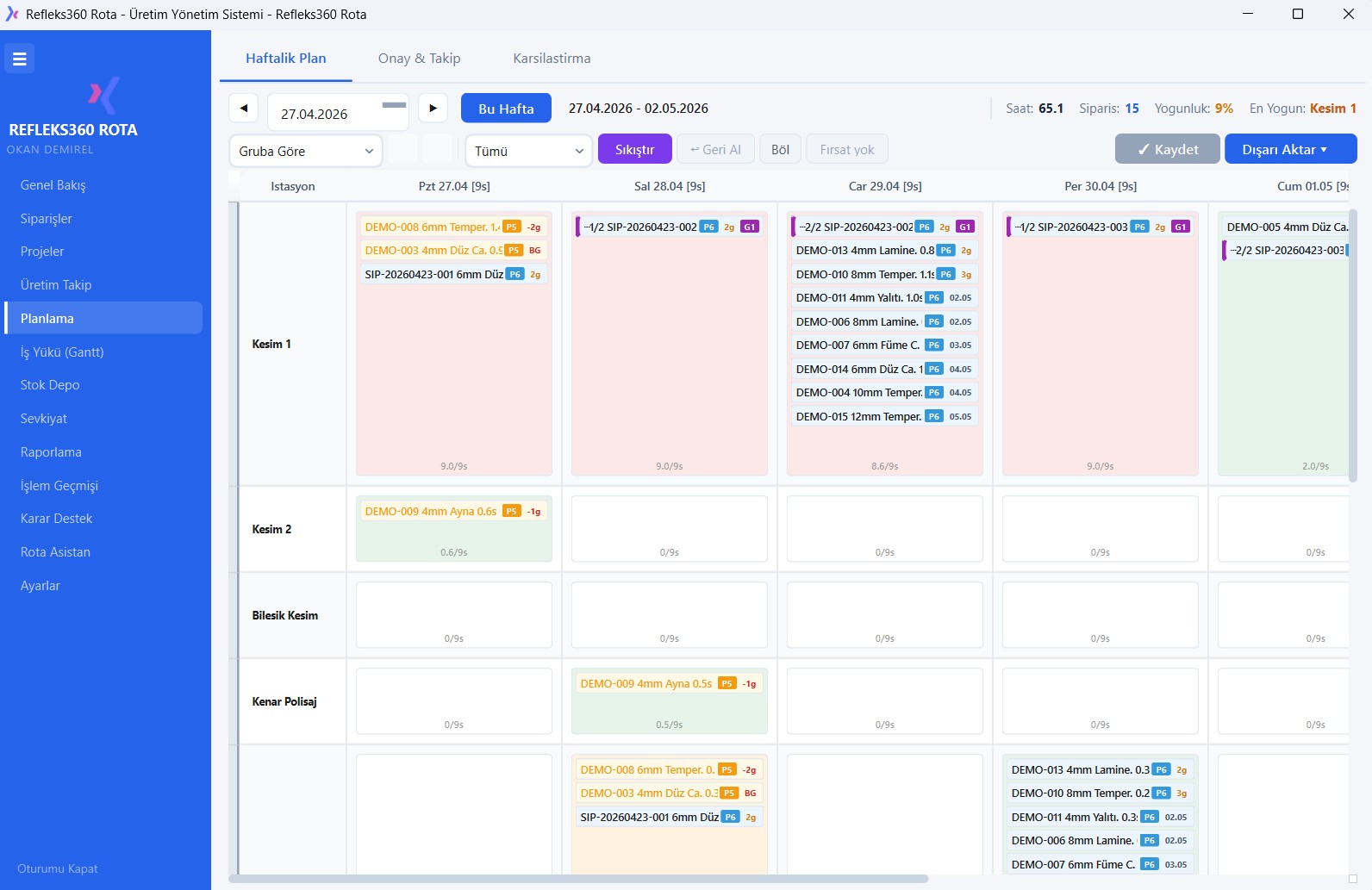Select DEMO-015 12mm Temper task card

click(858, 417)
